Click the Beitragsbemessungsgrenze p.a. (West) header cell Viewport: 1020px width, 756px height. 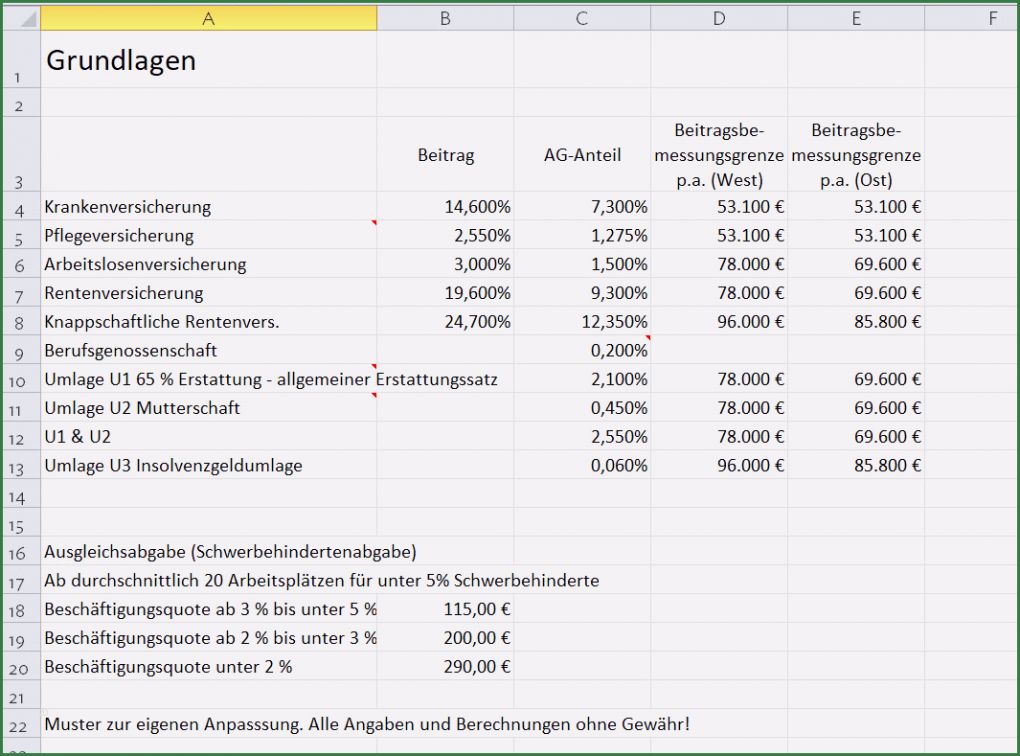click(718, 155)
